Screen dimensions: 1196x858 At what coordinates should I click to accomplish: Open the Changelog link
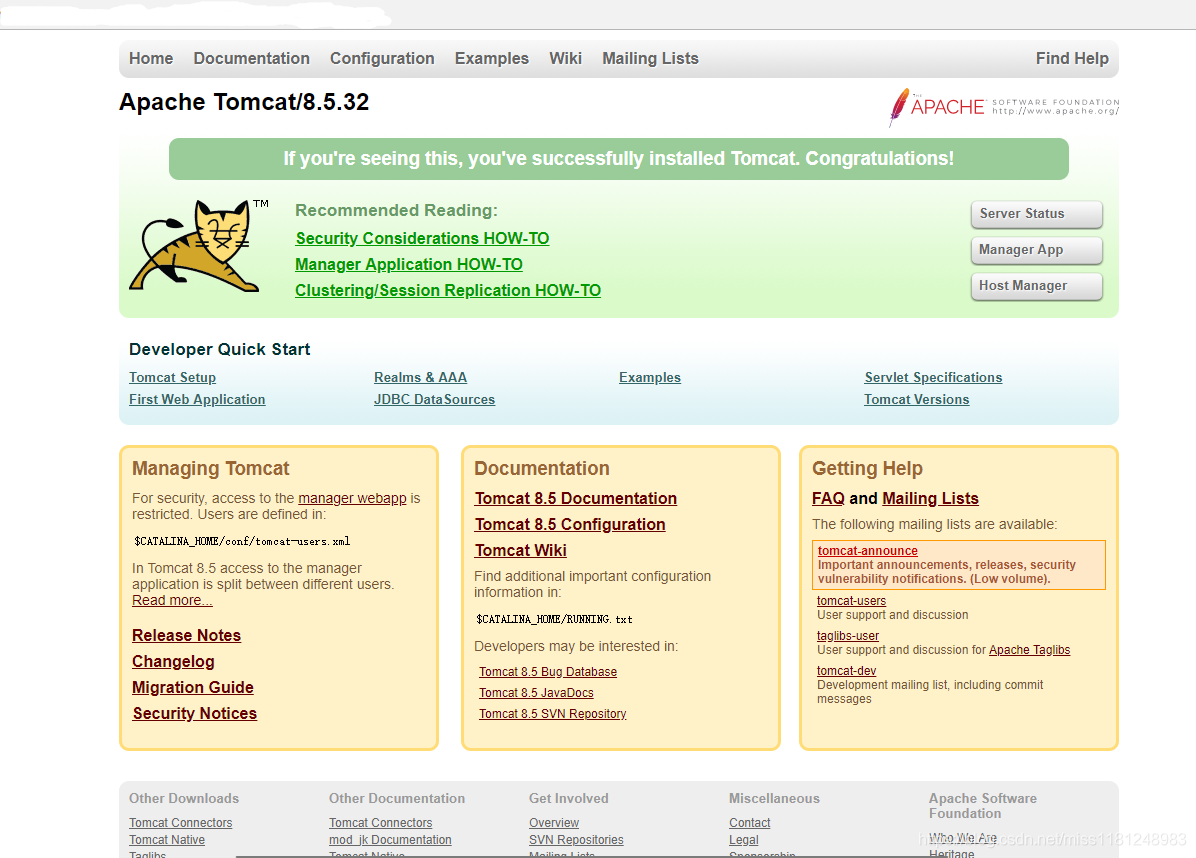tap(173, 661)
